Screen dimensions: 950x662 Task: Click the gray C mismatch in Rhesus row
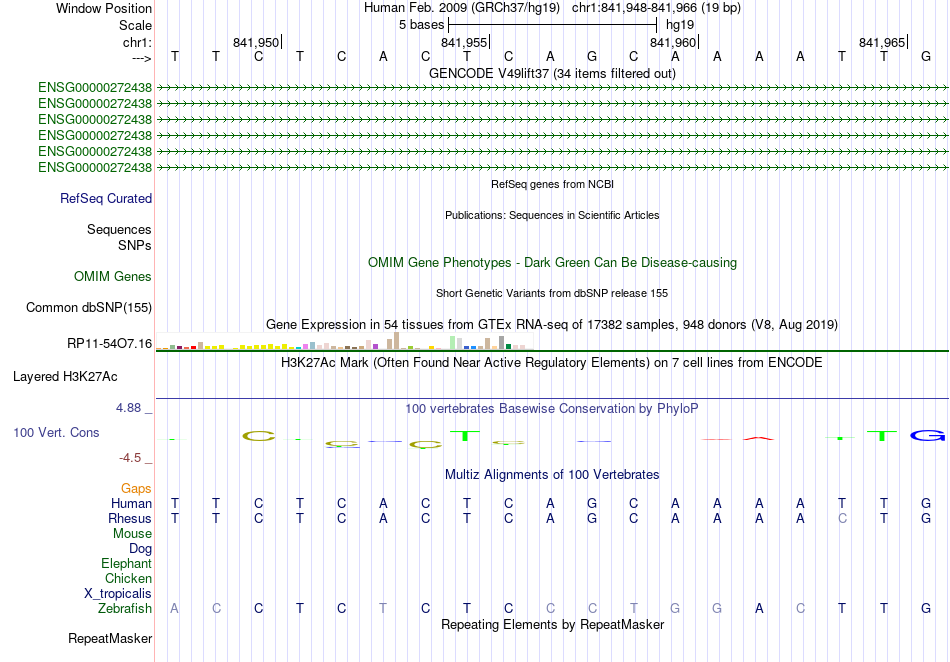point(842,518)
